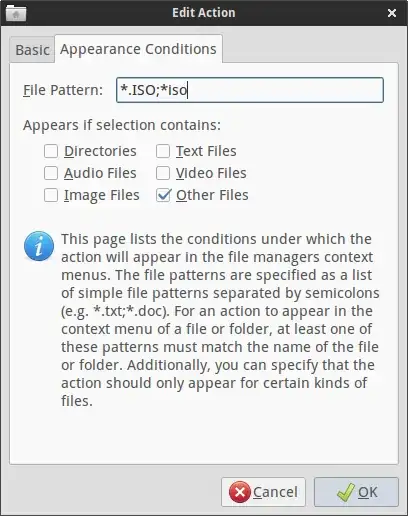Viewport: 408px width, 516px height.
Task: Enable the Text Files checkbox
Action: point(163,151)
